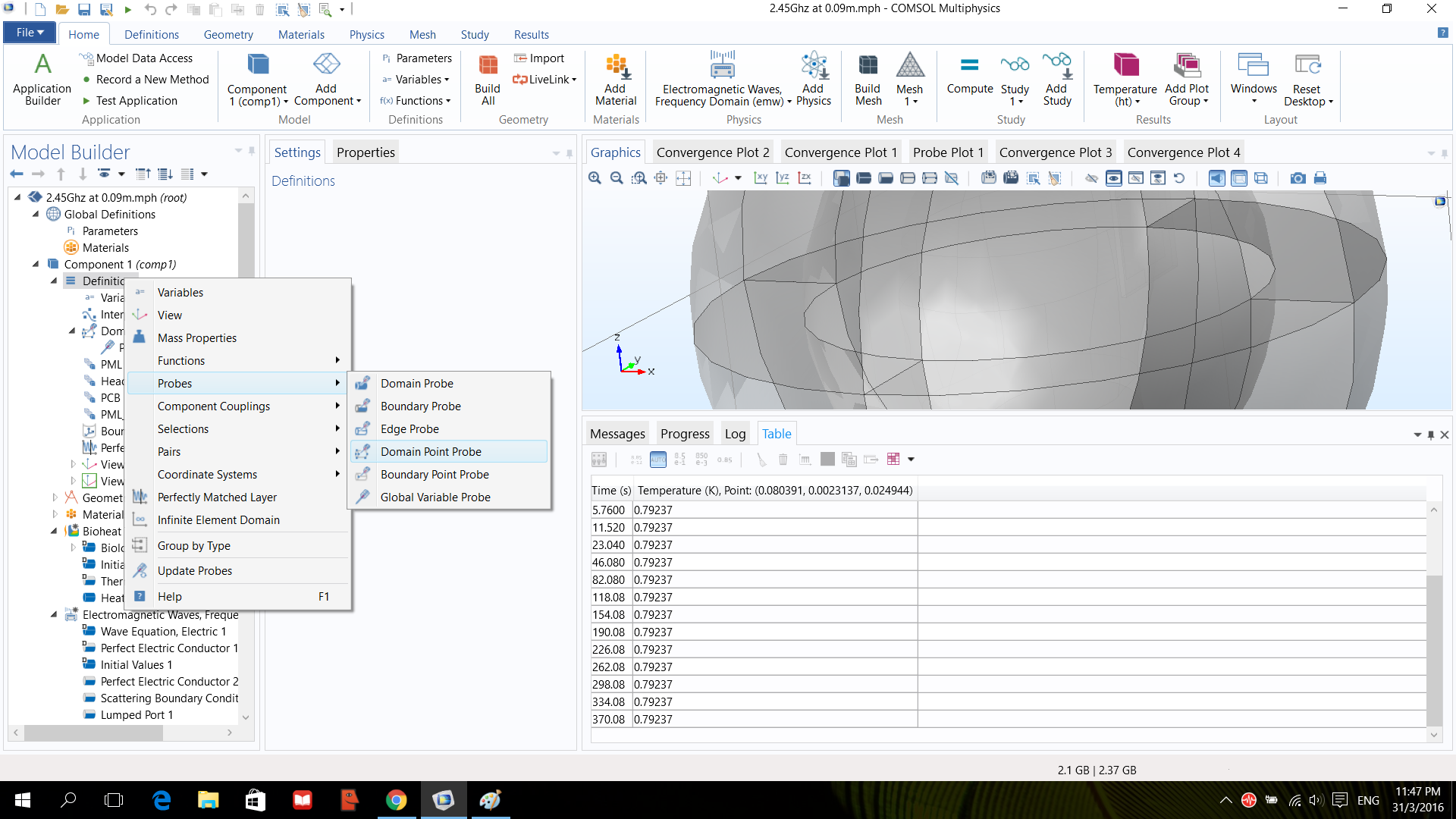1456x819 pixels.
Task: Collapse the Component 1 tree node
Action: click(36, 264)
